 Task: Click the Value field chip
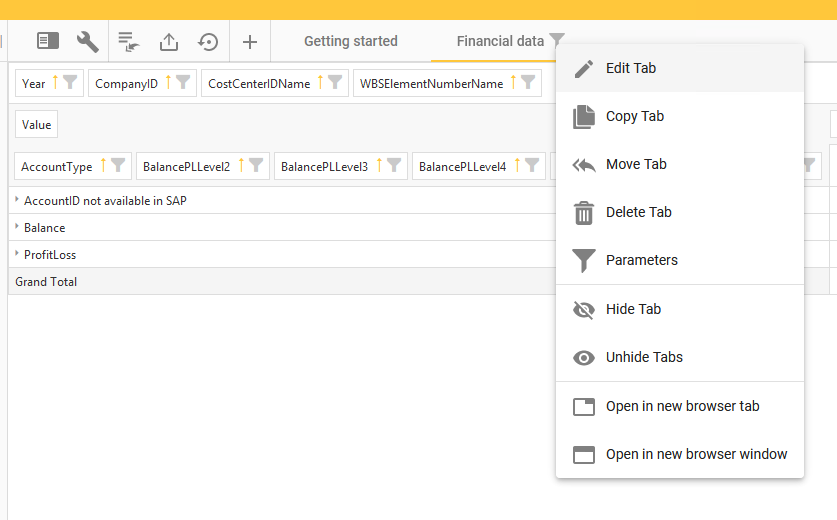click(x=36, y=124)
